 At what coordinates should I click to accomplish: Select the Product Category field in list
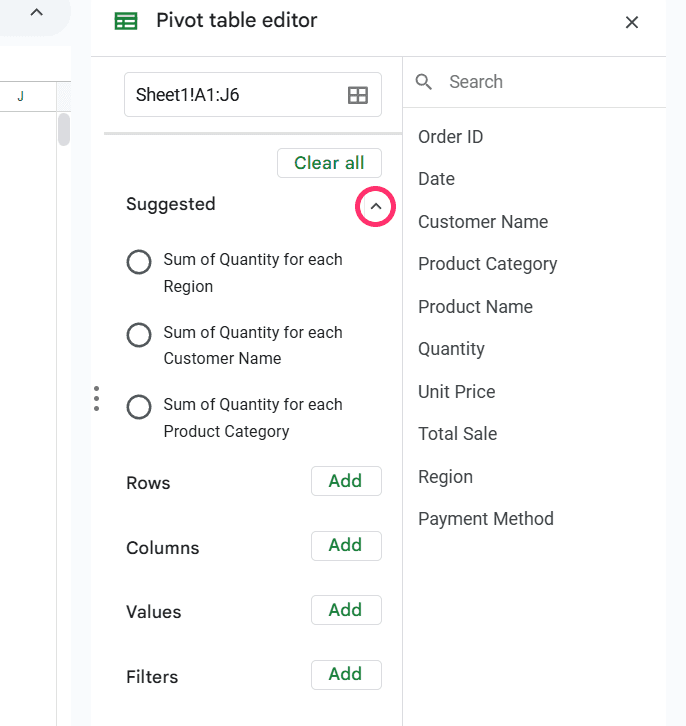pyautogui.click(x=487, y=264)
